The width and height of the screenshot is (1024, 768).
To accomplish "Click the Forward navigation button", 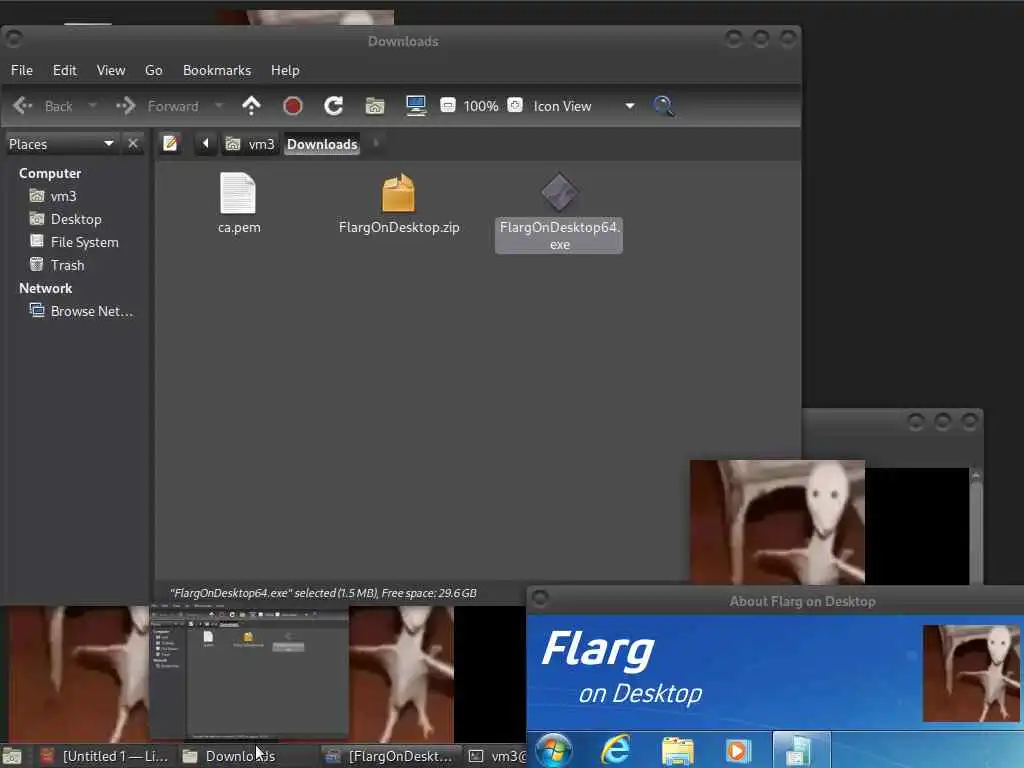I will pos(158,106).
